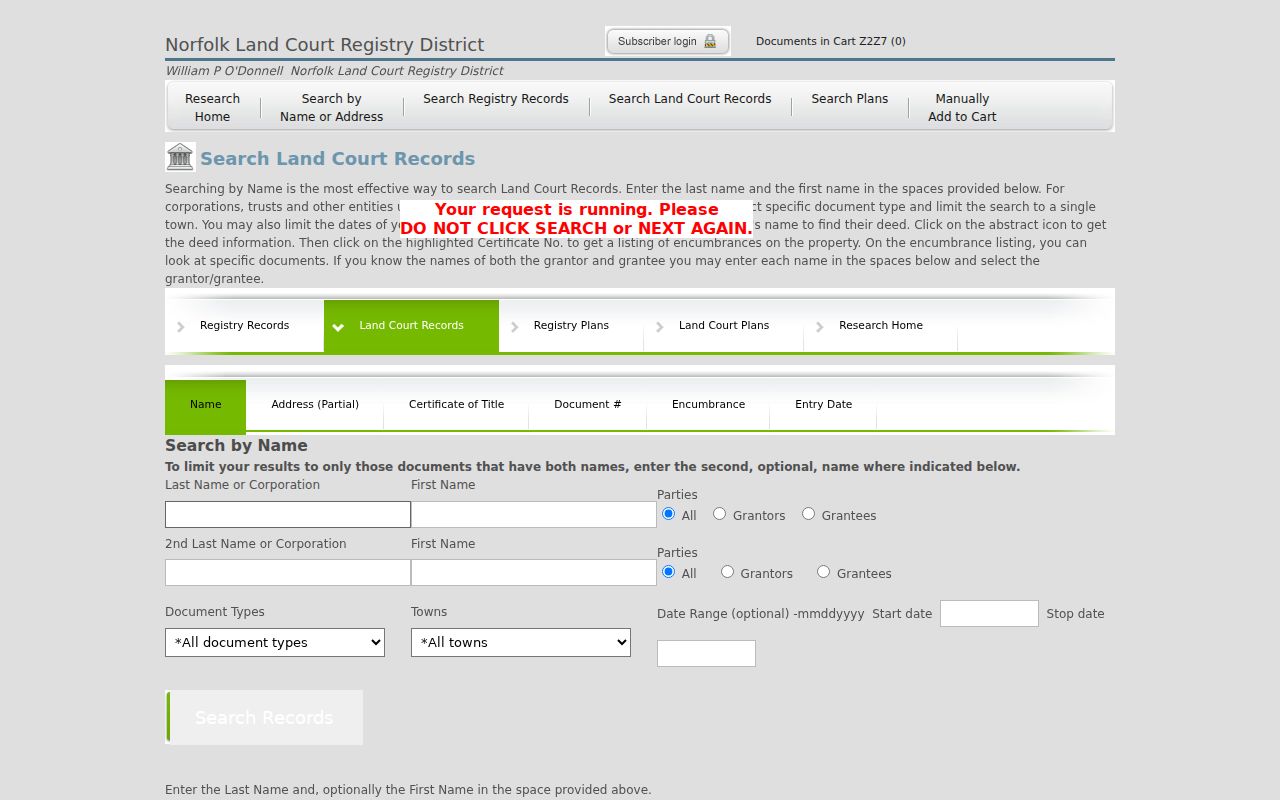Screen dimensions: 1280x800
Task: Click the courthouse building icon
Action: click(x=180, y=157)
